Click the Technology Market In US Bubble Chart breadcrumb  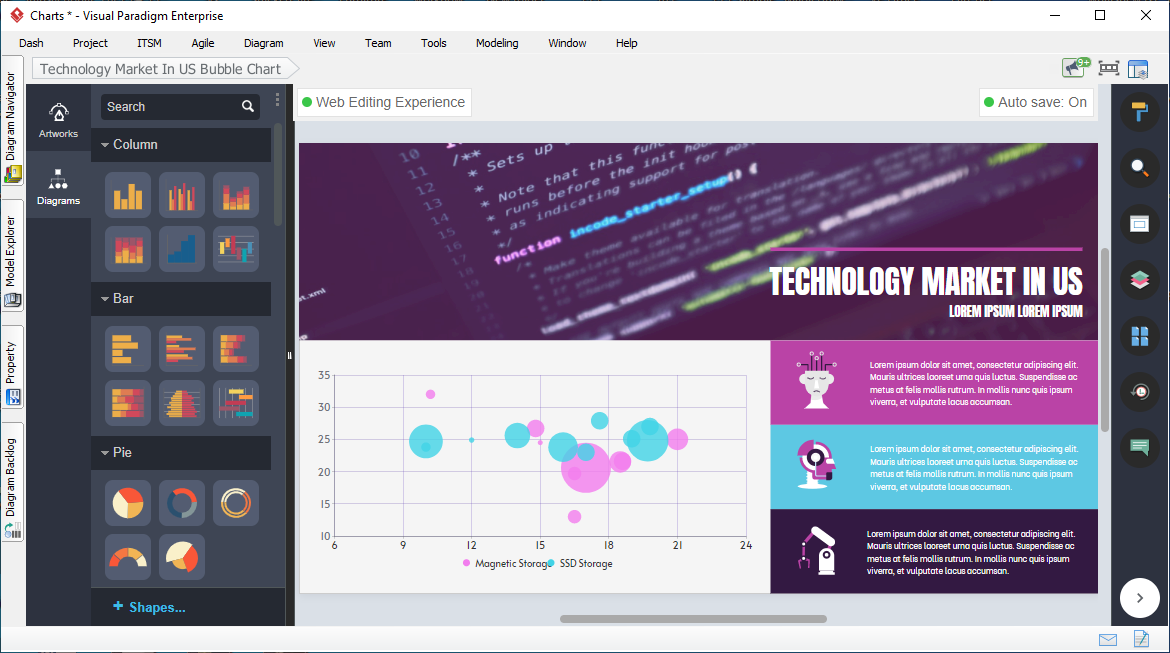(x=164, y=69)
